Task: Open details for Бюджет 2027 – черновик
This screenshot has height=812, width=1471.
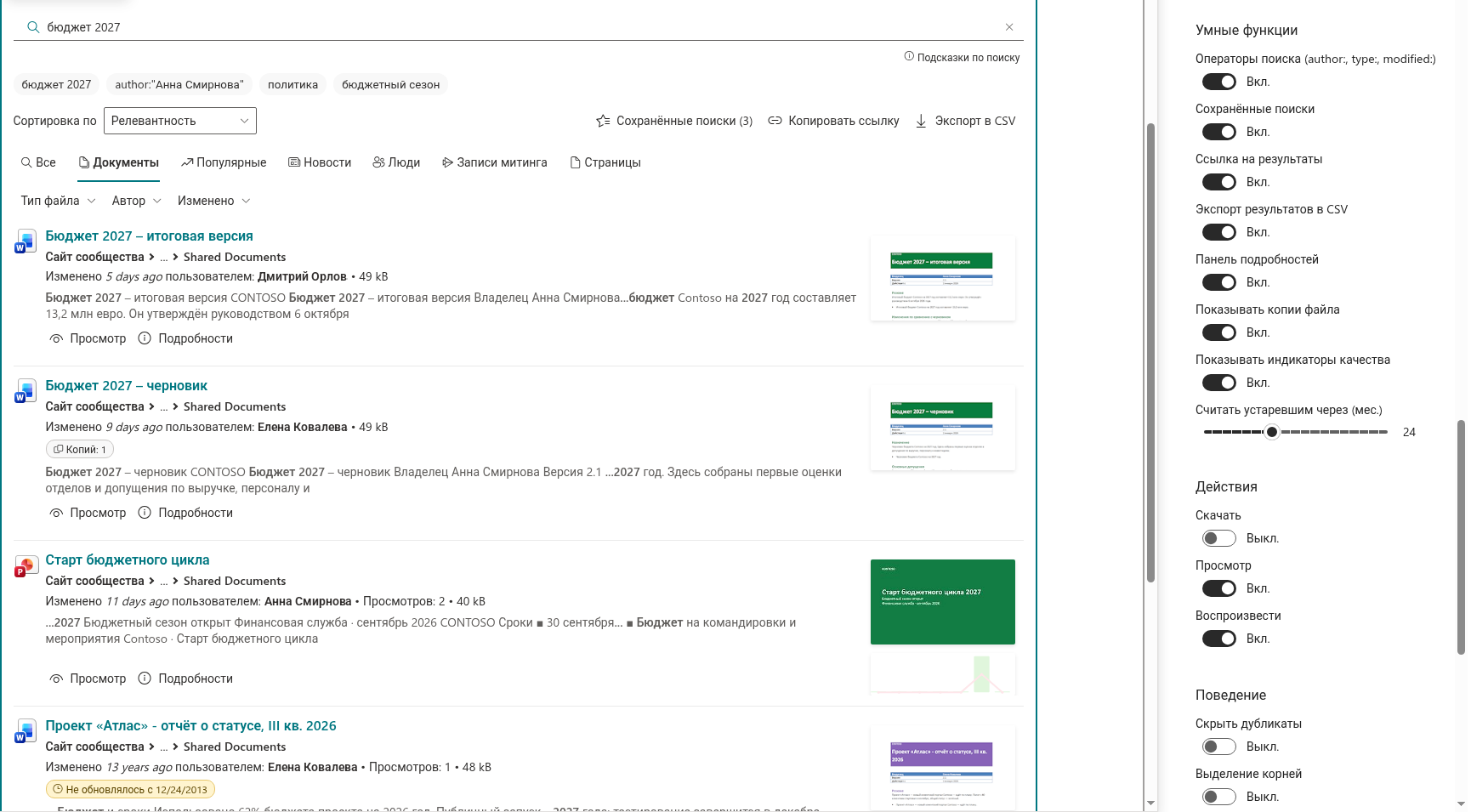Action: [185, 513]
